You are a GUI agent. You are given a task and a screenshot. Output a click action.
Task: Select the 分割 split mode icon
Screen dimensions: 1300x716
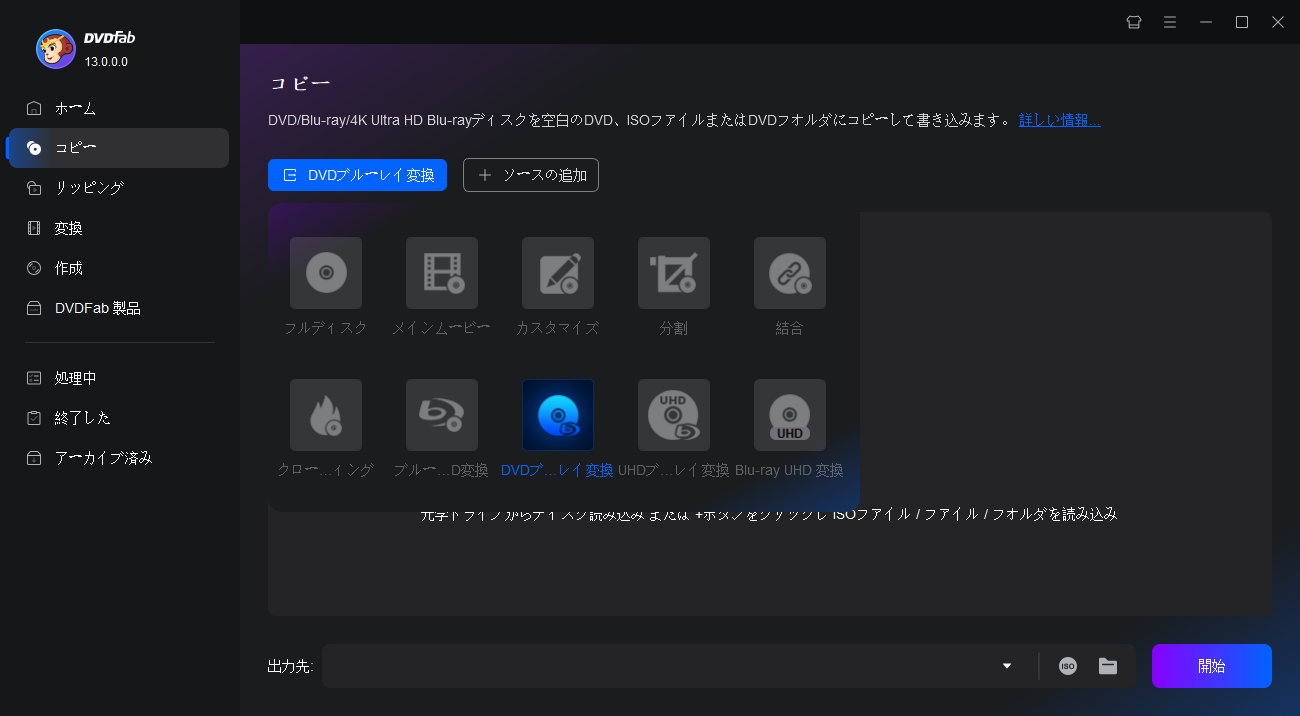click(x=674, y=273)
